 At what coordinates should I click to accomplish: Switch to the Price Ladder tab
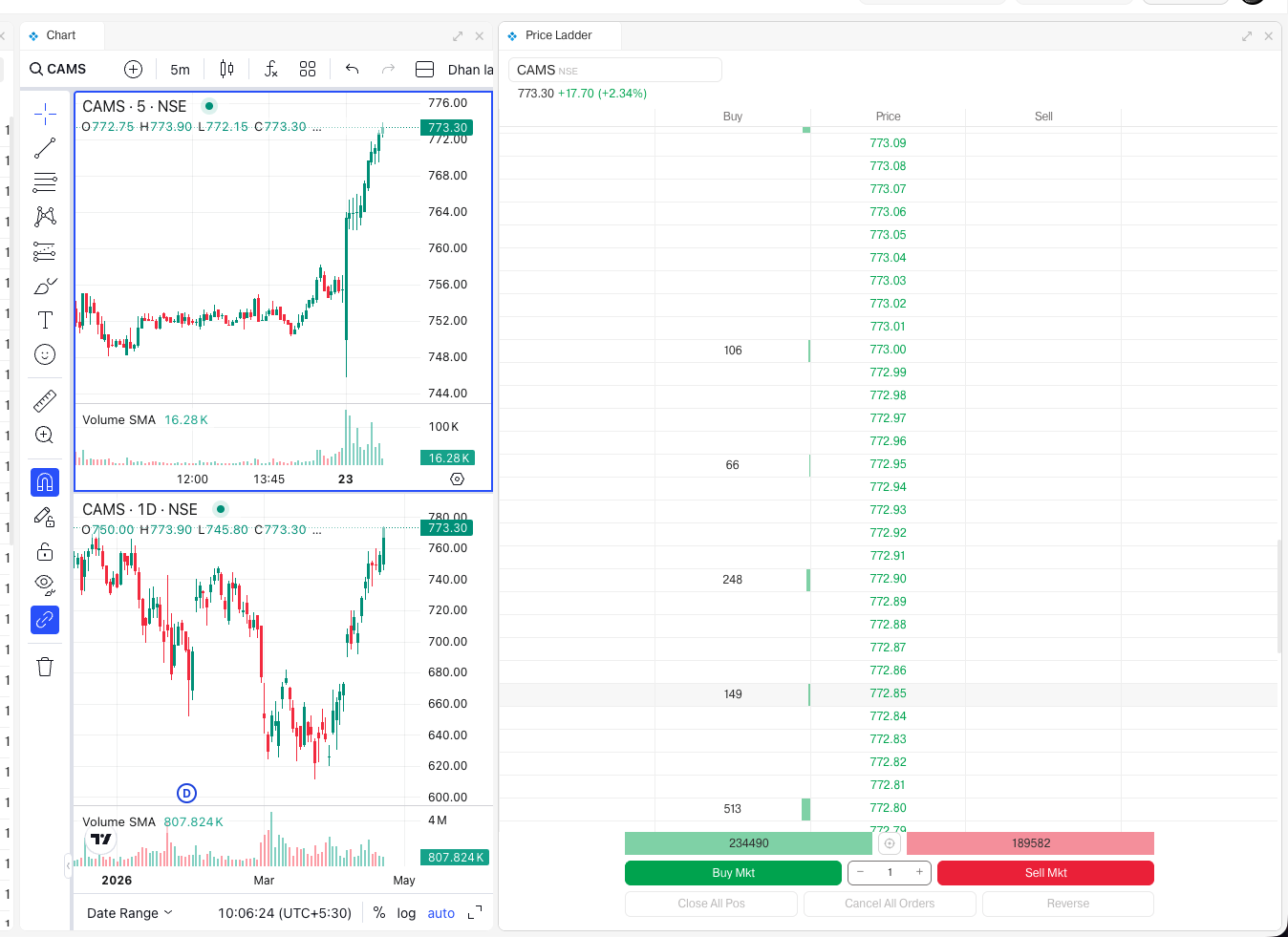[x=558, y=35]
